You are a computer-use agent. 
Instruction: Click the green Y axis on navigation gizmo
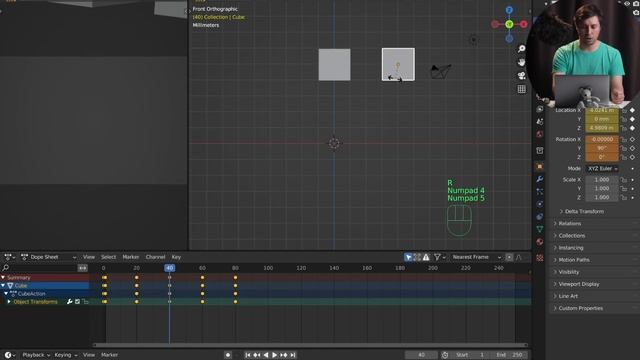pos(509,24)
